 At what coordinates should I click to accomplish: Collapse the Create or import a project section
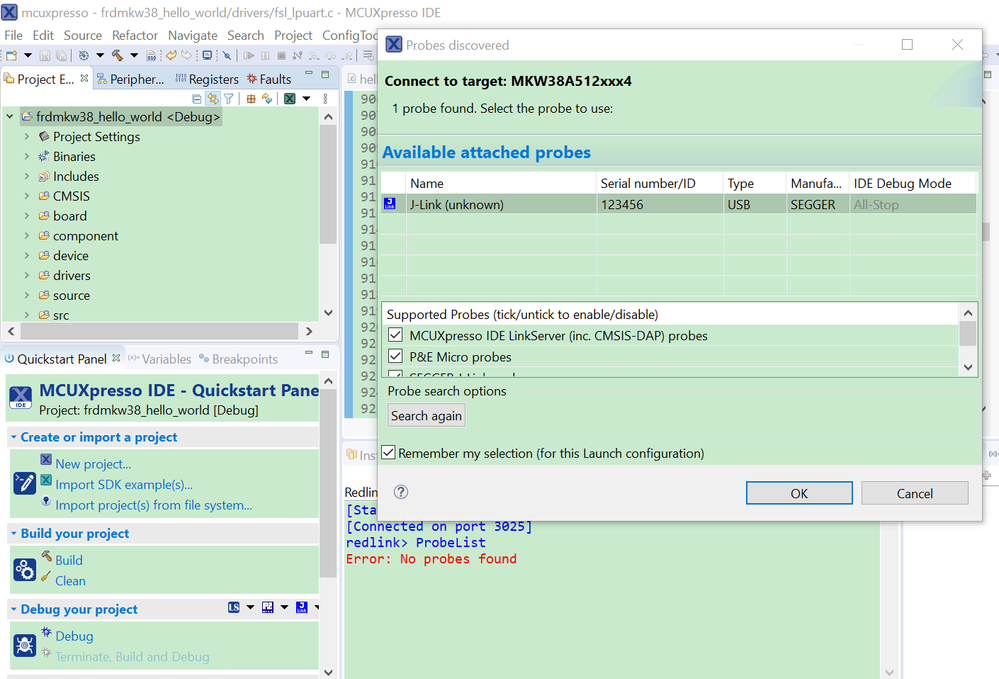pyautogui.click(x=13, y=437)
